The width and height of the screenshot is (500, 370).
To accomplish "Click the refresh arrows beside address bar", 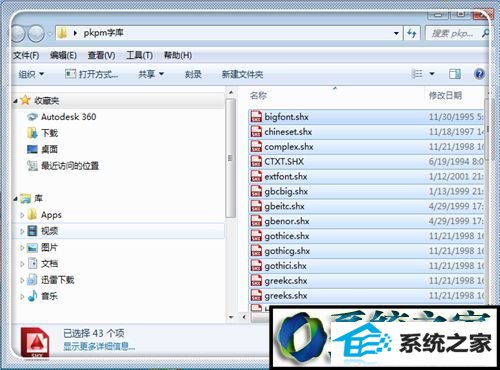I will click(x=412, y=33).
